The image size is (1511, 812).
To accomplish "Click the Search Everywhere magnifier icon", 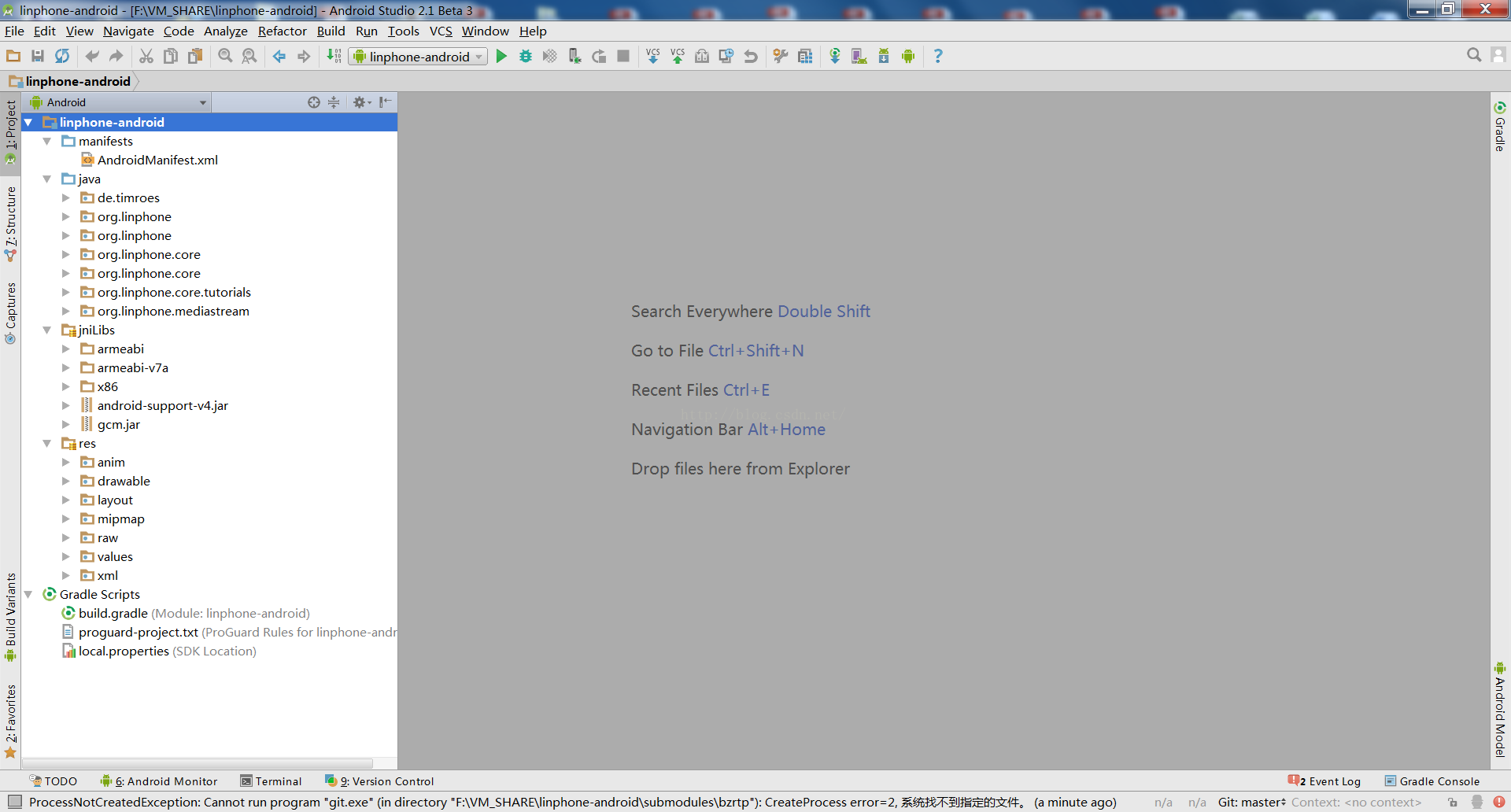I will [x=1474, y=55].
